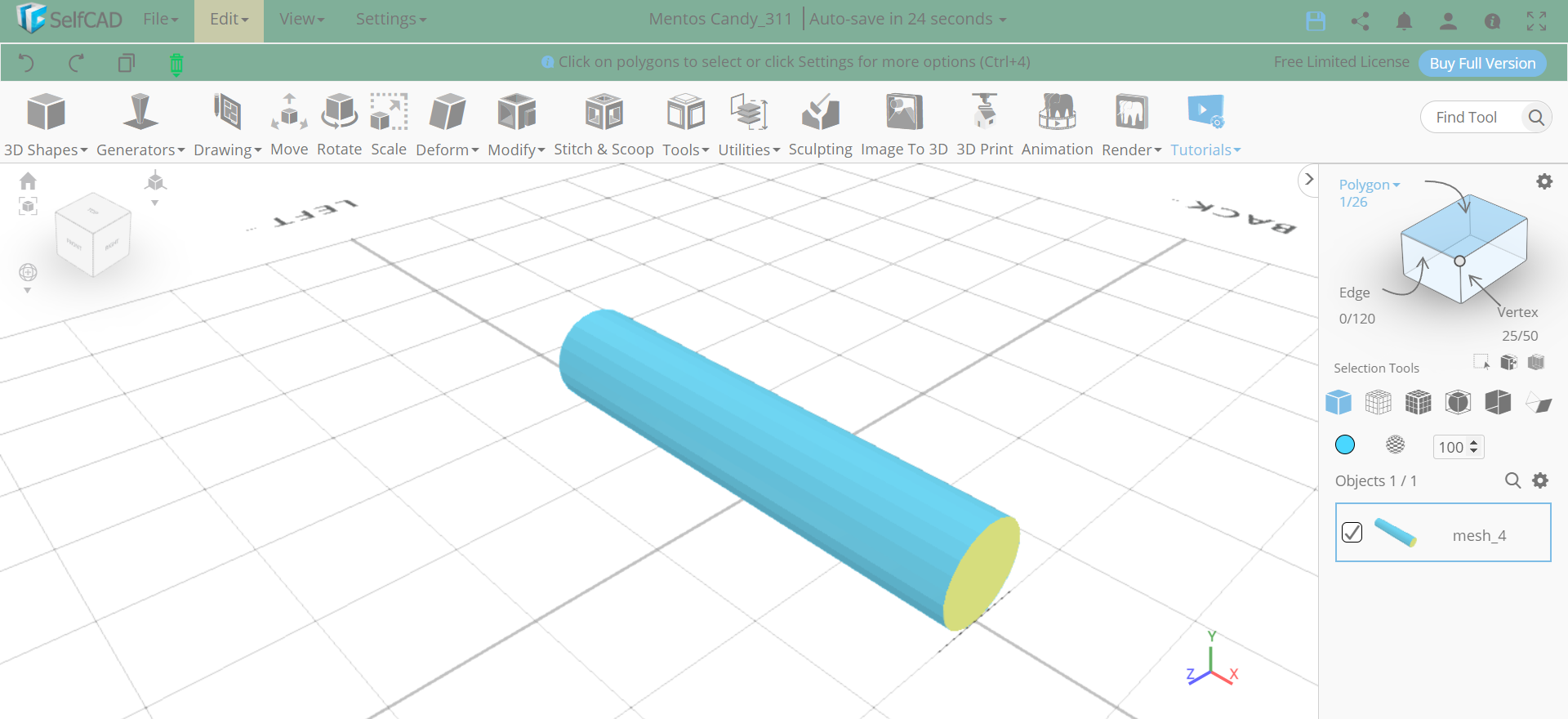Viewport: 1568px width, 719px height.
Task: Enable the dark gridded cube selection mode
Action: (x=1419, y=402)
